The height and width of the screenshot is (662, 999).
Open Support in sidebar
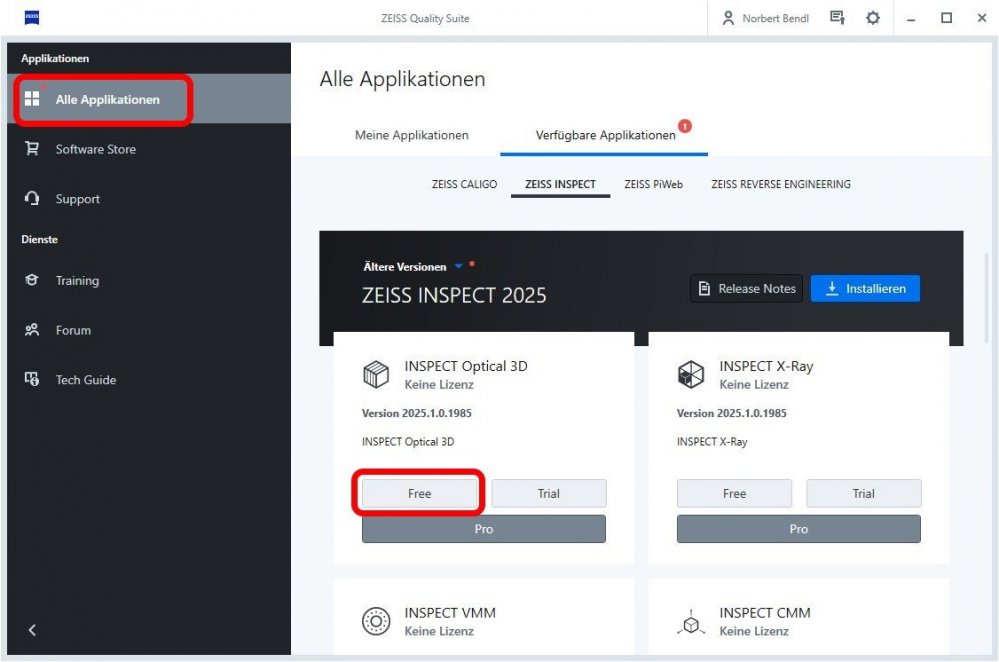(149, 199)
